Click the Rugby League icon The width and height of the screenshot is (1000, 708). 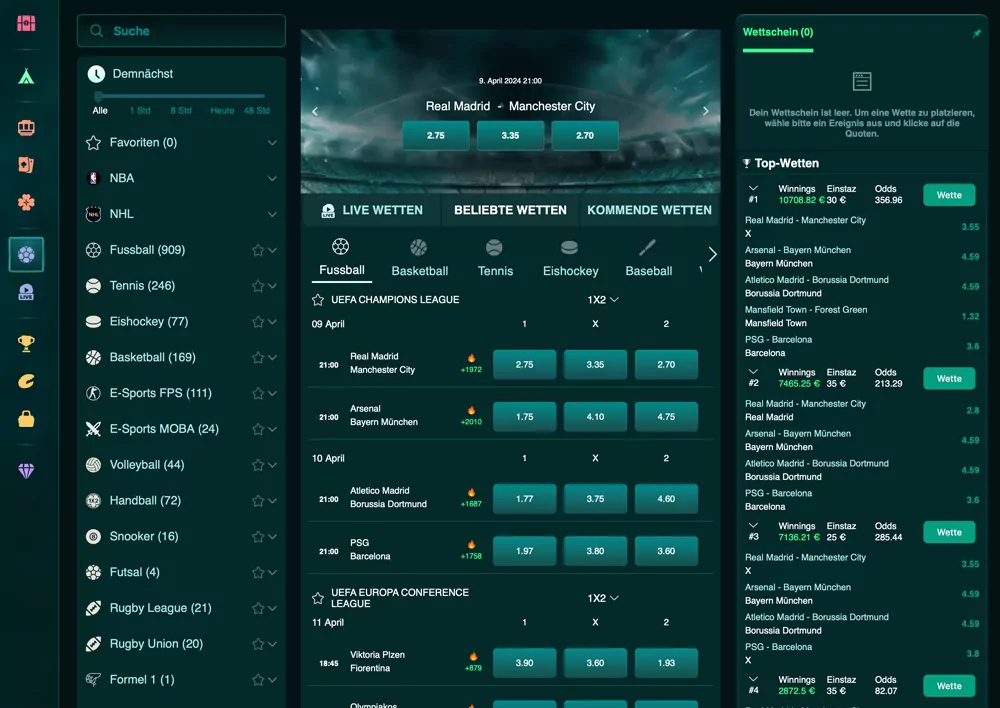(93, 608)
